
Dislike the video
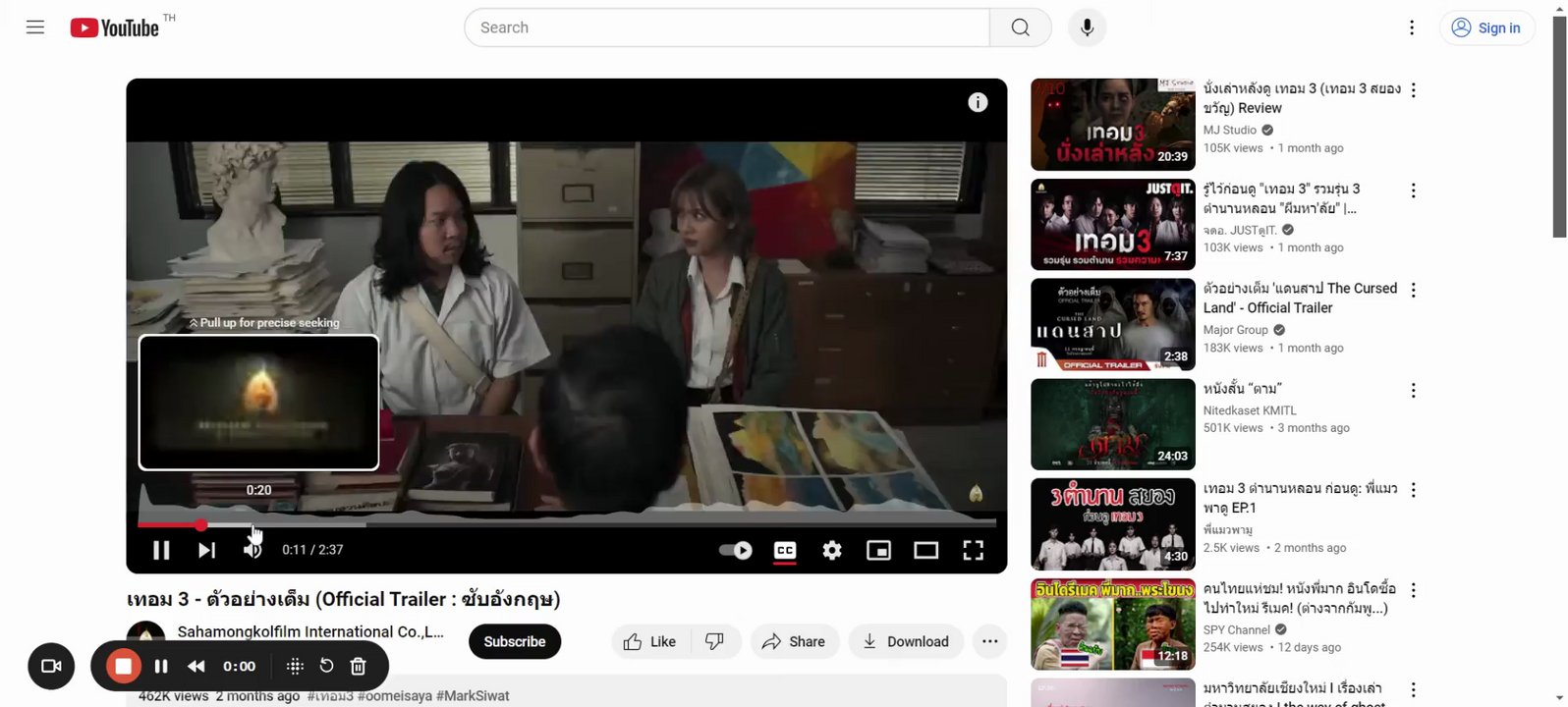point(715,641)
